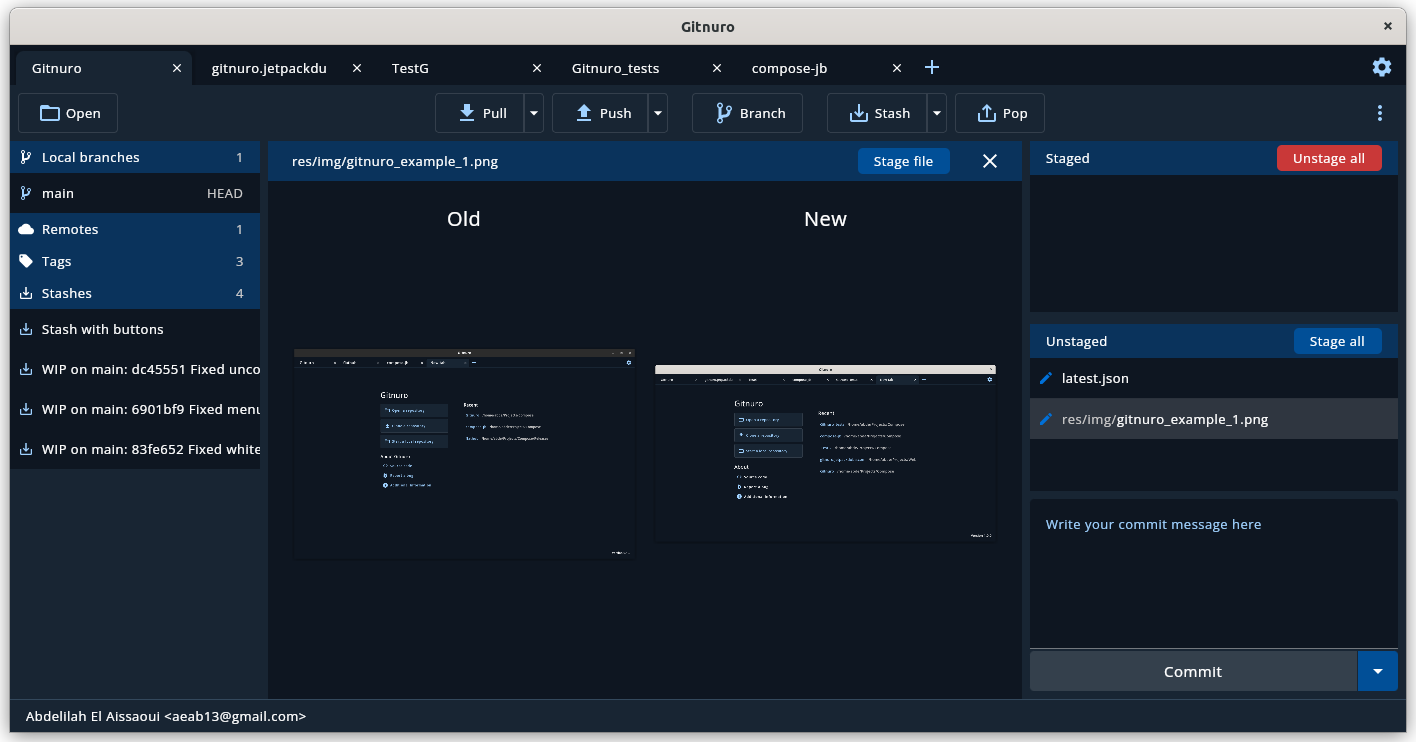Click the Stage file button

tap(903, 161)
